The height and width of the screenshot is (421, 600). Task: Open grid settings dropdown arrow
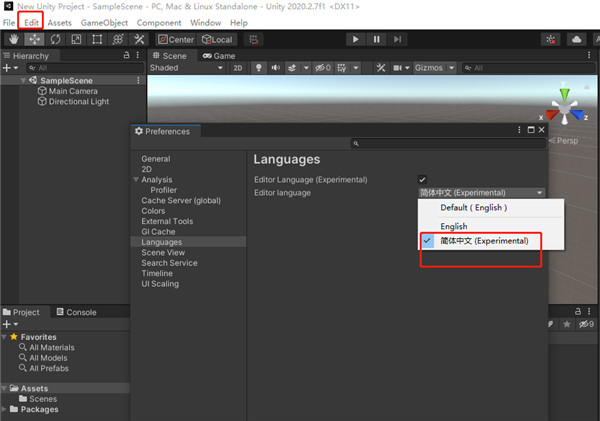pos(356,68)
